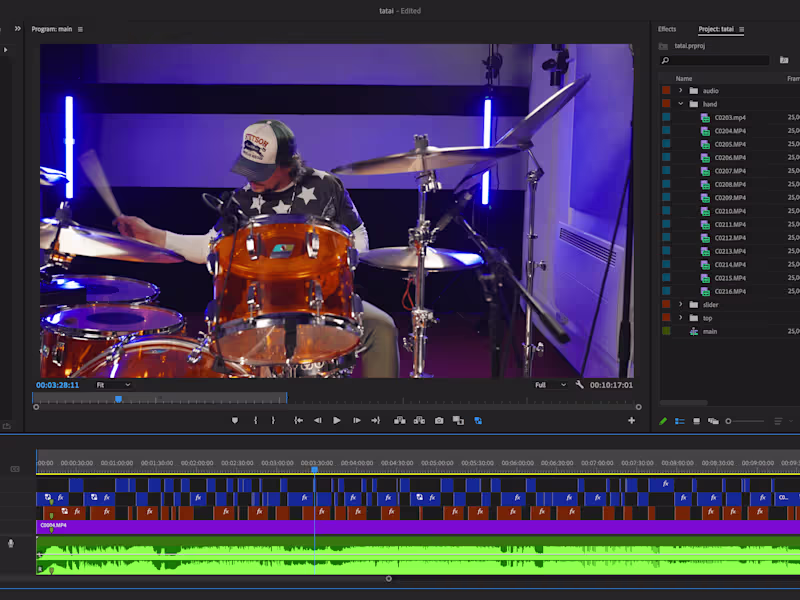Click the Play button in Program monitor
The width and height of the screenshot is (800, 600).
tap(337, 421)
